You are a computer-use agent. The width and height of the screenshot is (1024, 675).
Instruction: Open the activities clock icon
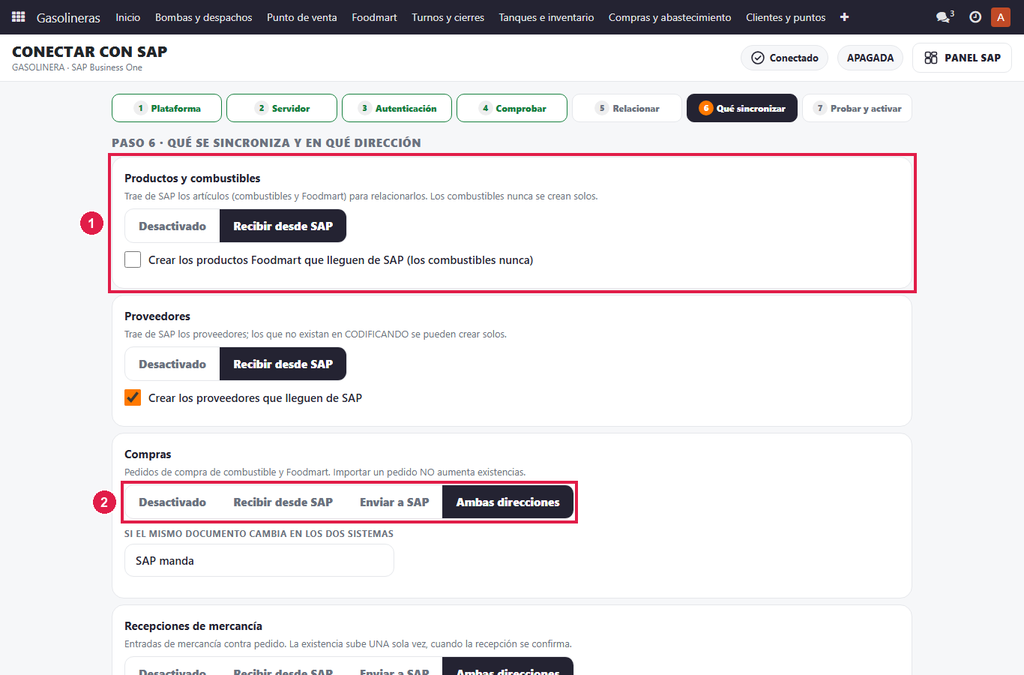(975, 17)
